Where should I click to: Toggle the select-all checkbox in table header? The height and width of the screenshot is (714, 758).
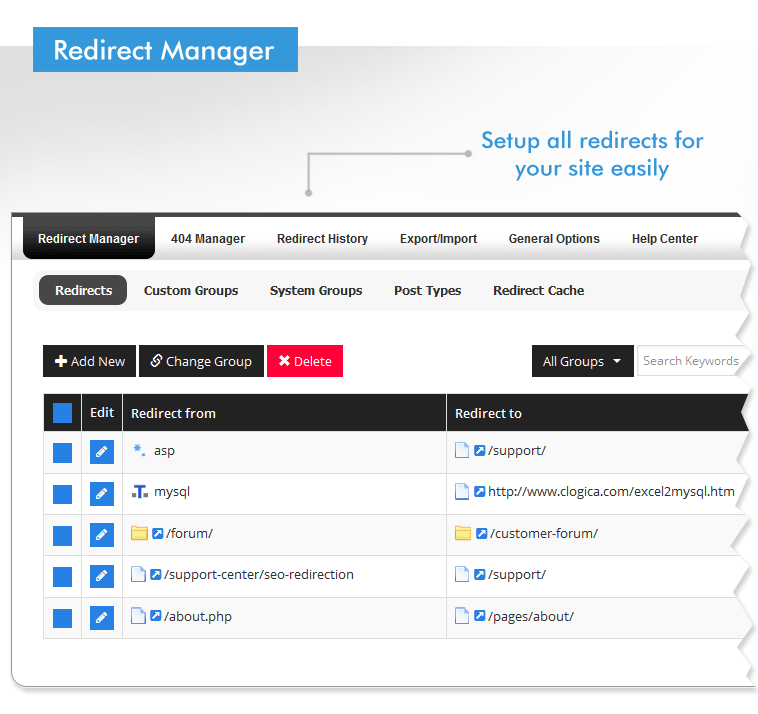tap(62, 413)
